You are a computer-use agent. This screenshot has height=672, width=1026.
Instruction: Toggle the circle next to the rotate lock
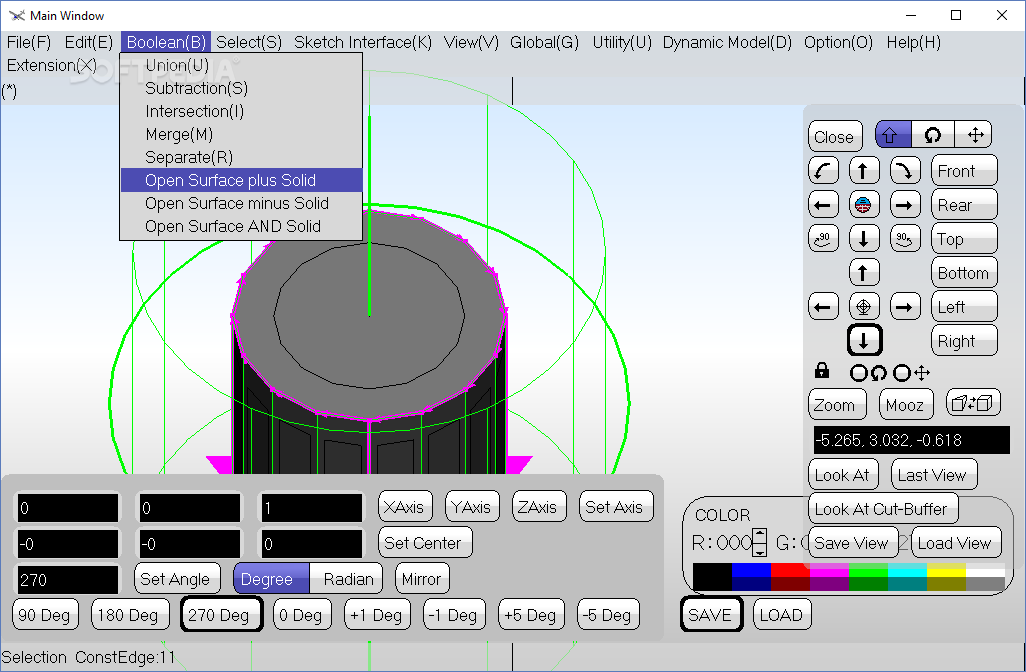[x=858, y=373]
